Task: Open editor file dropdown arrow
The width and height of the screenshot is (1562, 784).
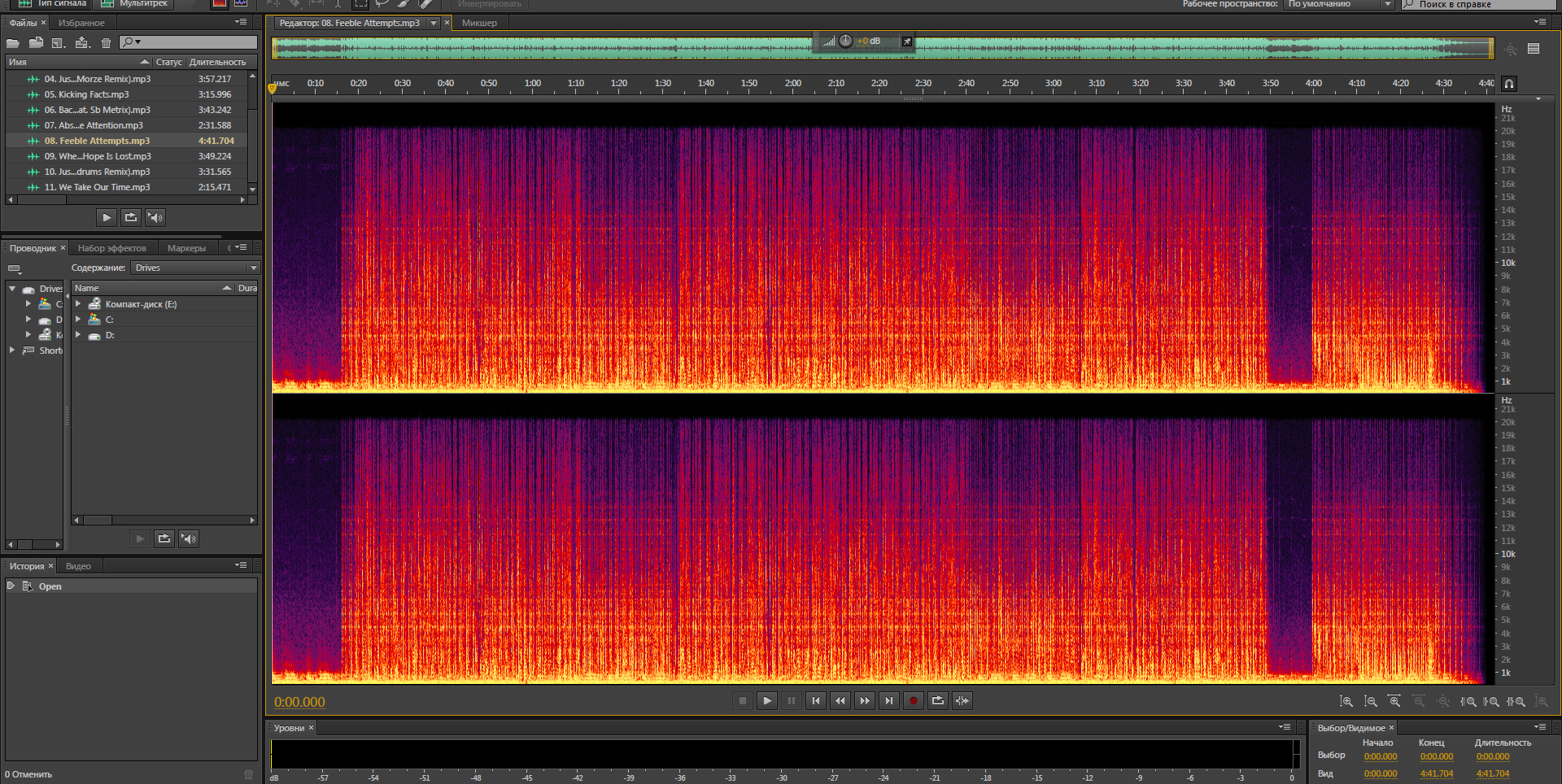Action: (x=434, y=23)
